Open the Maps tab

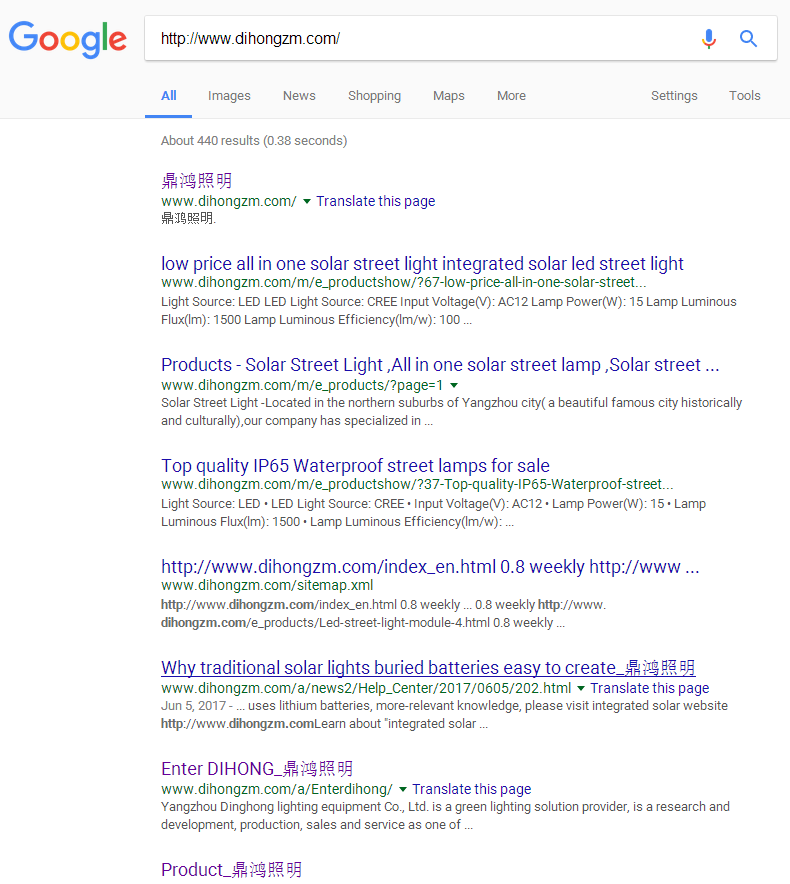coord(449,96)
